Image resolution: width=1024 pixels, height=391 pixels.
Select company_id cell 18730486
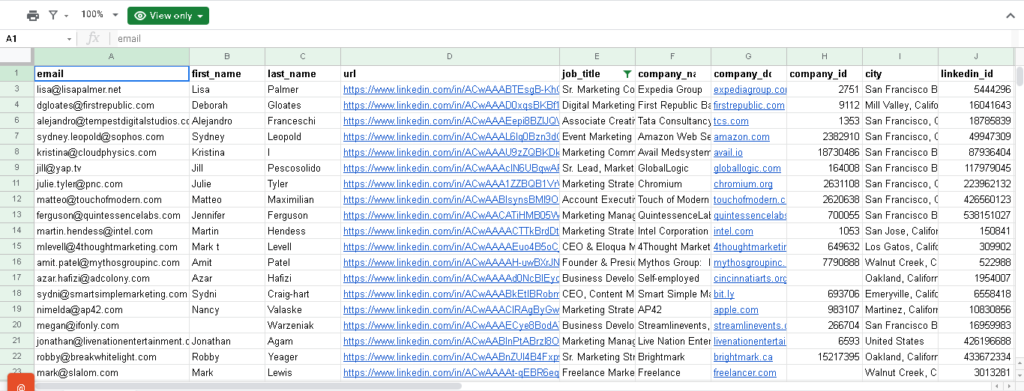point(825,152)
